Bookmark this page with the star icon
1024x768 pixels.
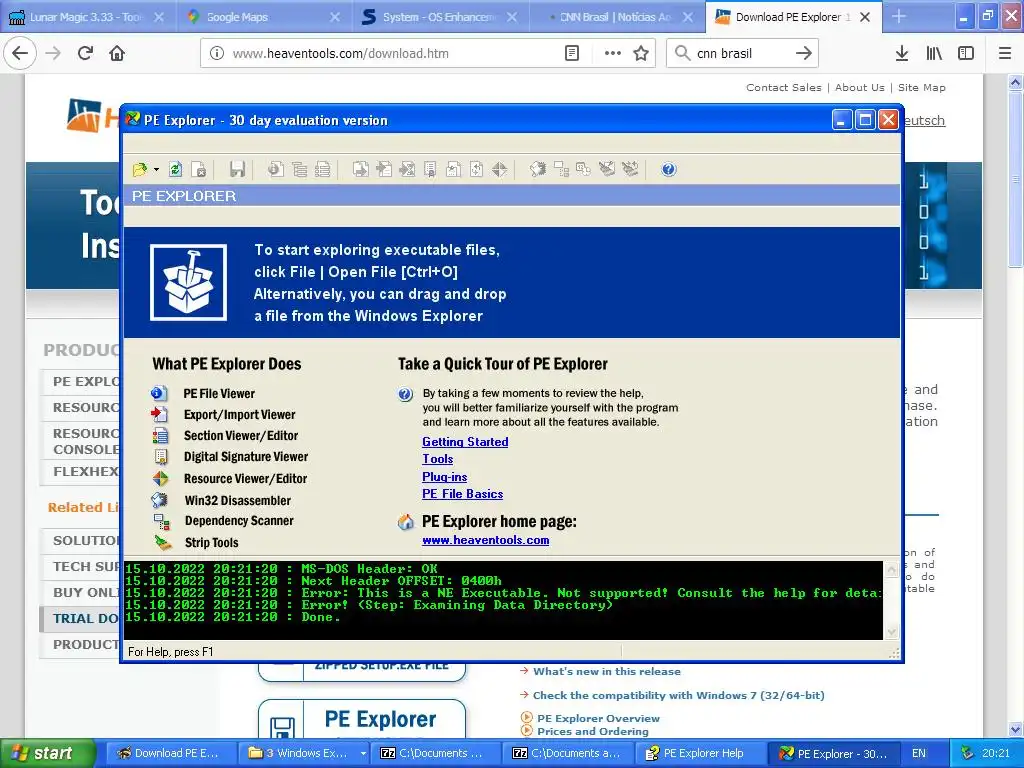click(641, 54)
